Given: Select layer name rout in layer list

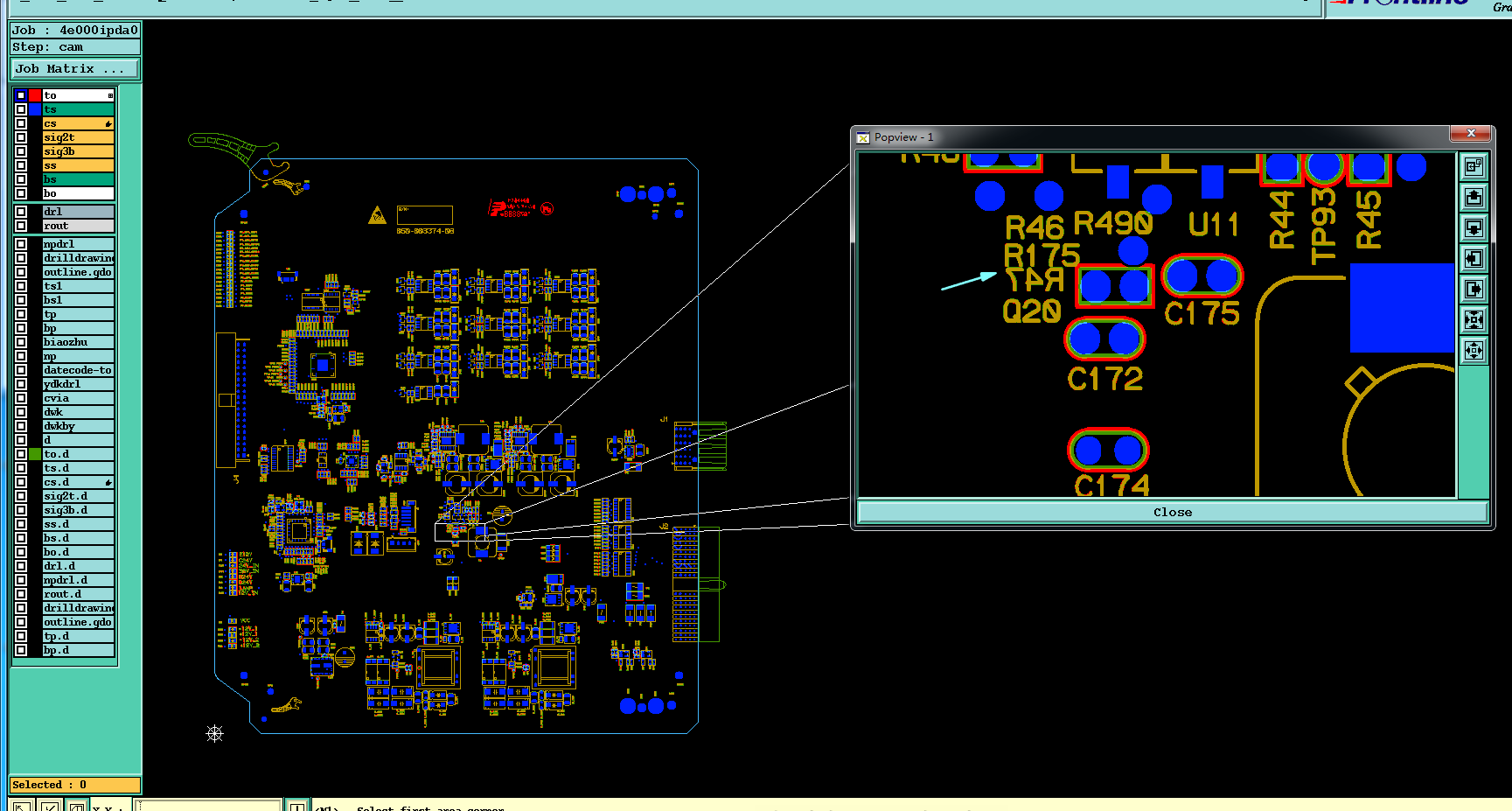Looking at the screenshot, I should tap(79, 226).
